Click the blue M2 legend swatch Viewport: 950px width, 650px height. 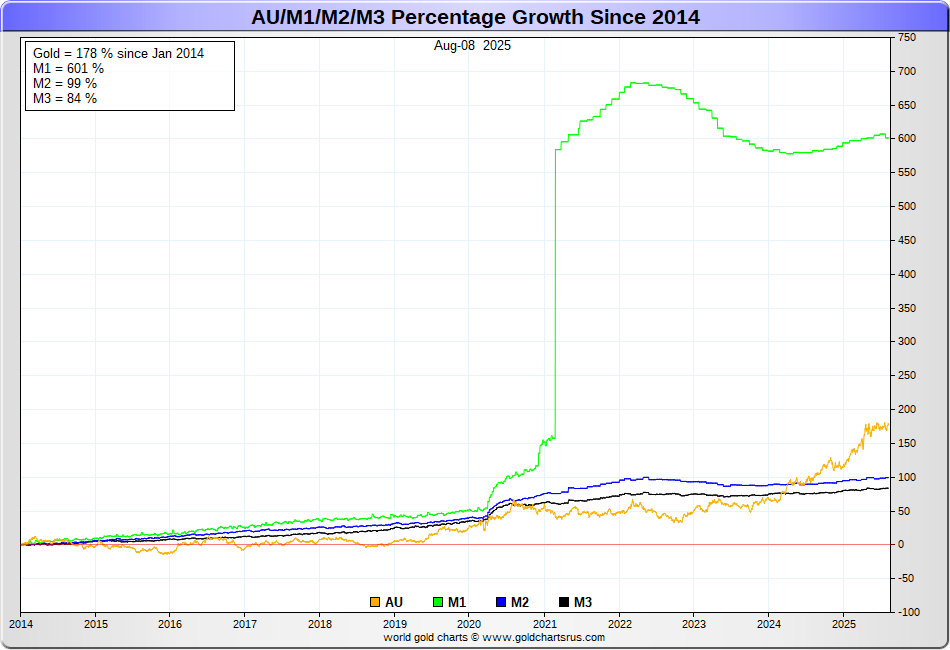click(501, 602)
